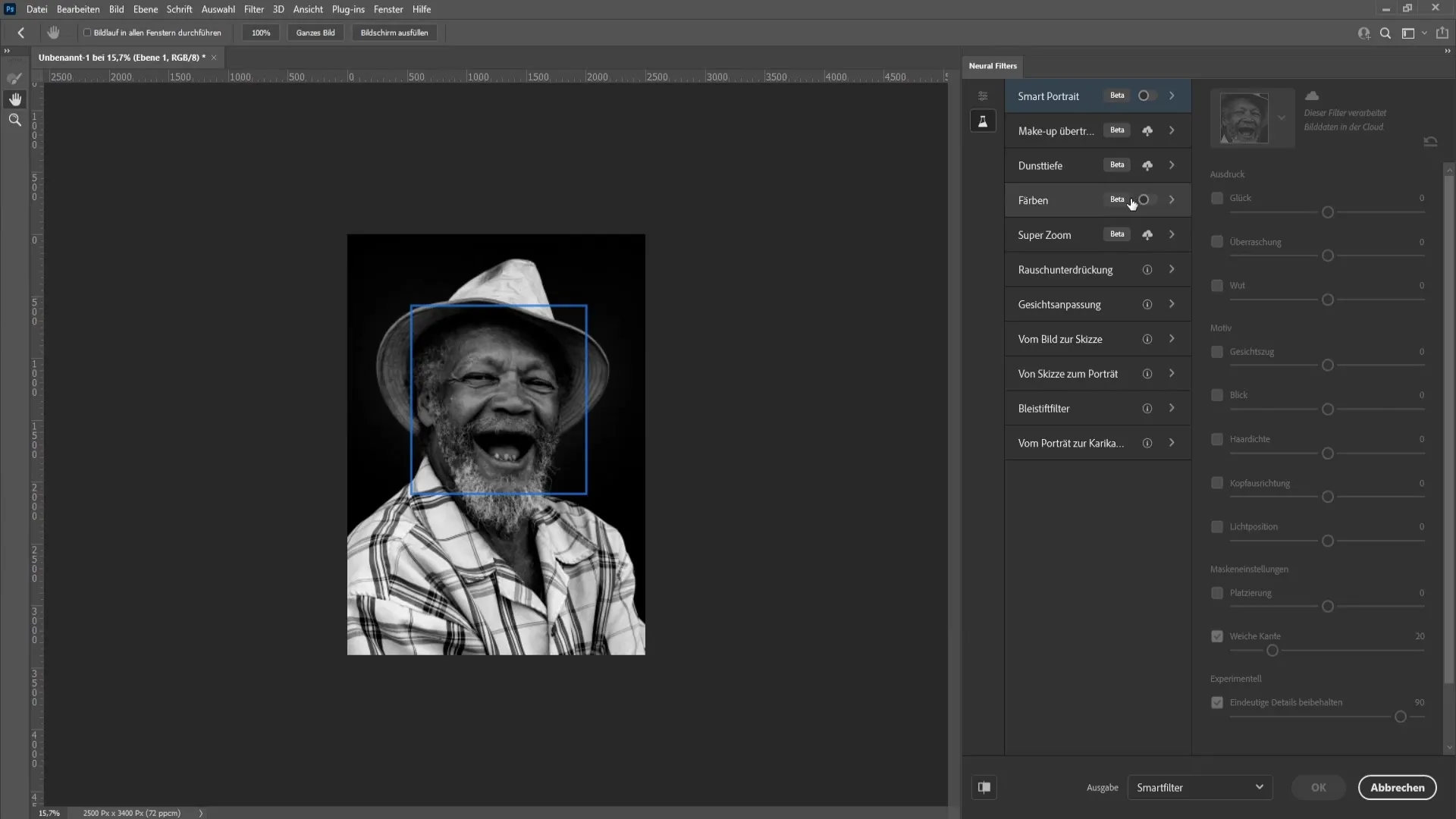The height and width of the screenshot is (819, 1456).
Task: Show info for Von Skizze zum Porträt
Action: (1147, 374)
